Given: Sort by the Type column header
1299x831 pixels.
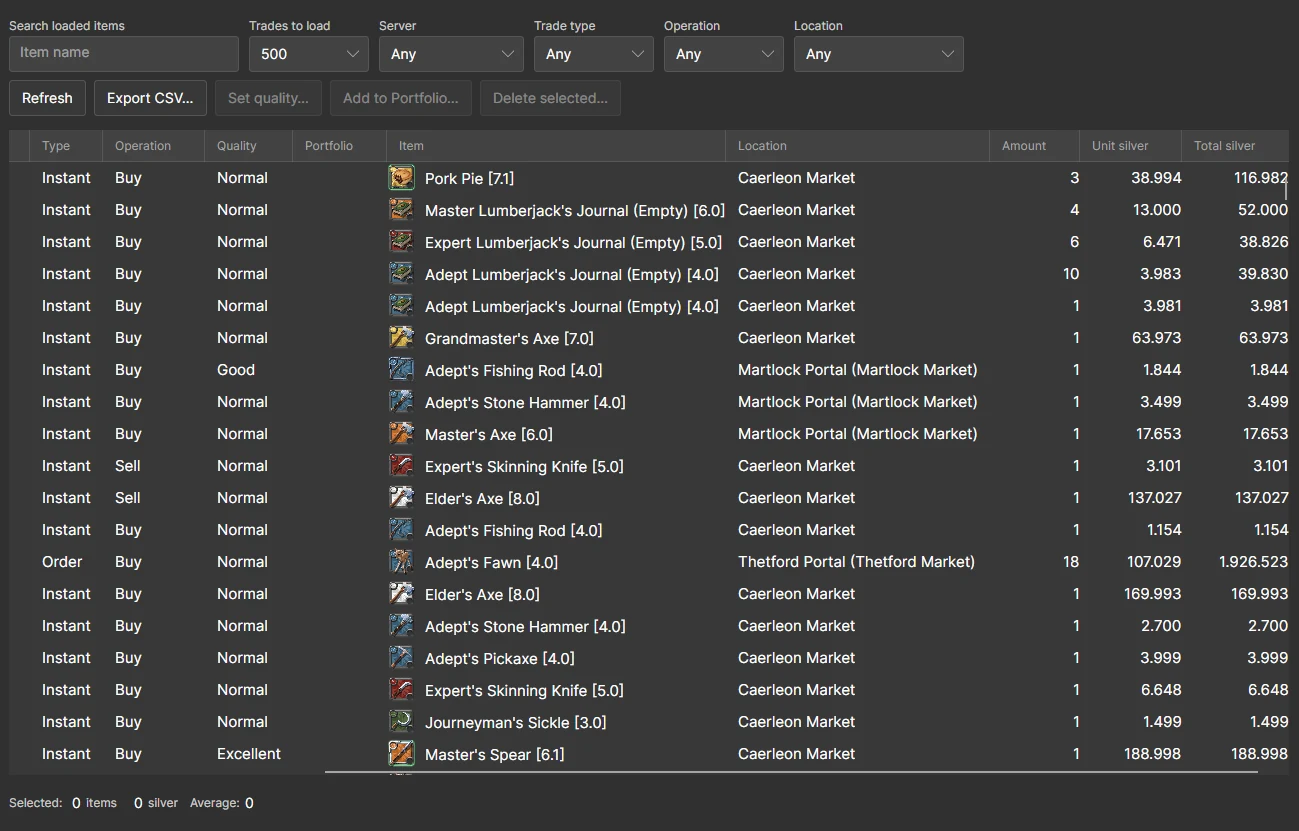Looking at the screenshot, I should point(66,146).
